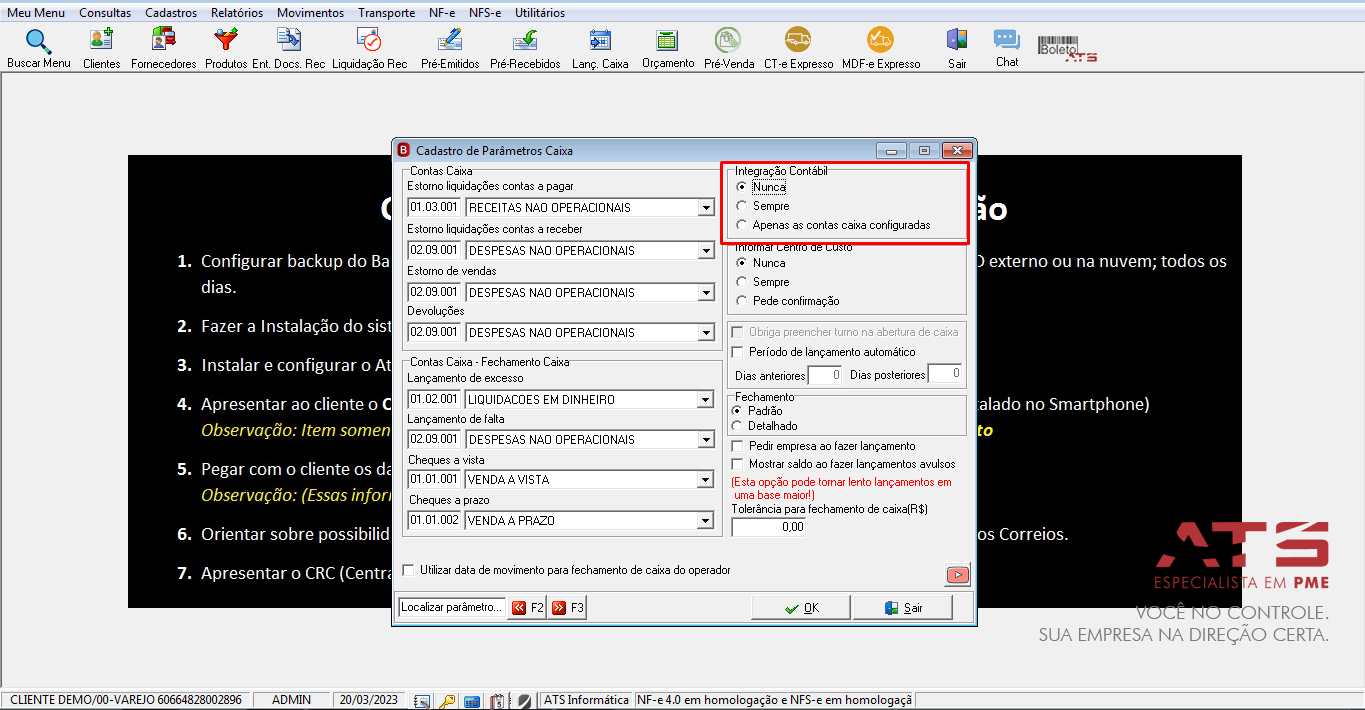Open Lanç. Caixa from the toolbar
This screenshot has width=1365, height=710.
(x=600, y=47)
